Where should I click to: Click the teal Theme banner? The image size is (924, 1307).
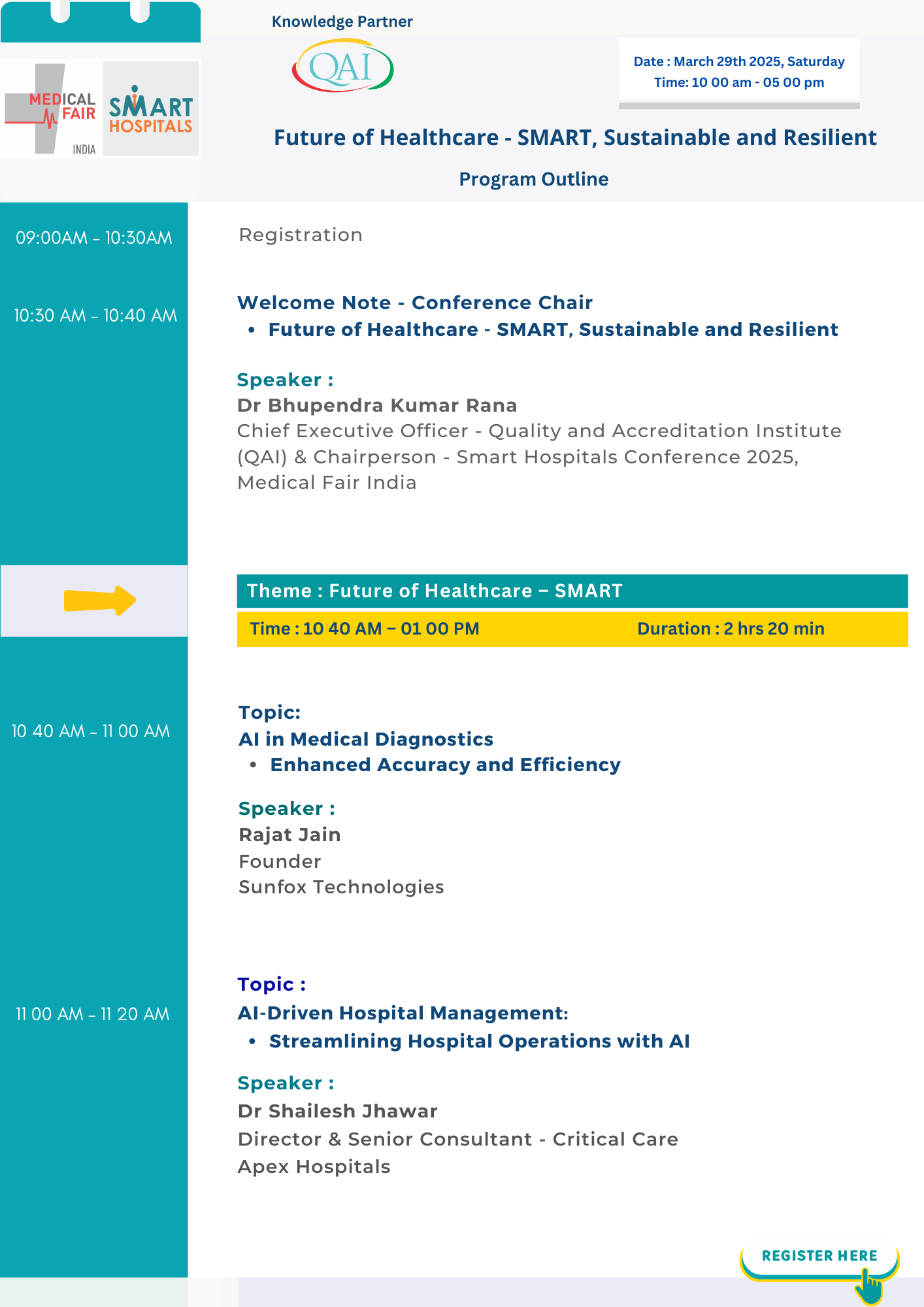click(572, 591)
